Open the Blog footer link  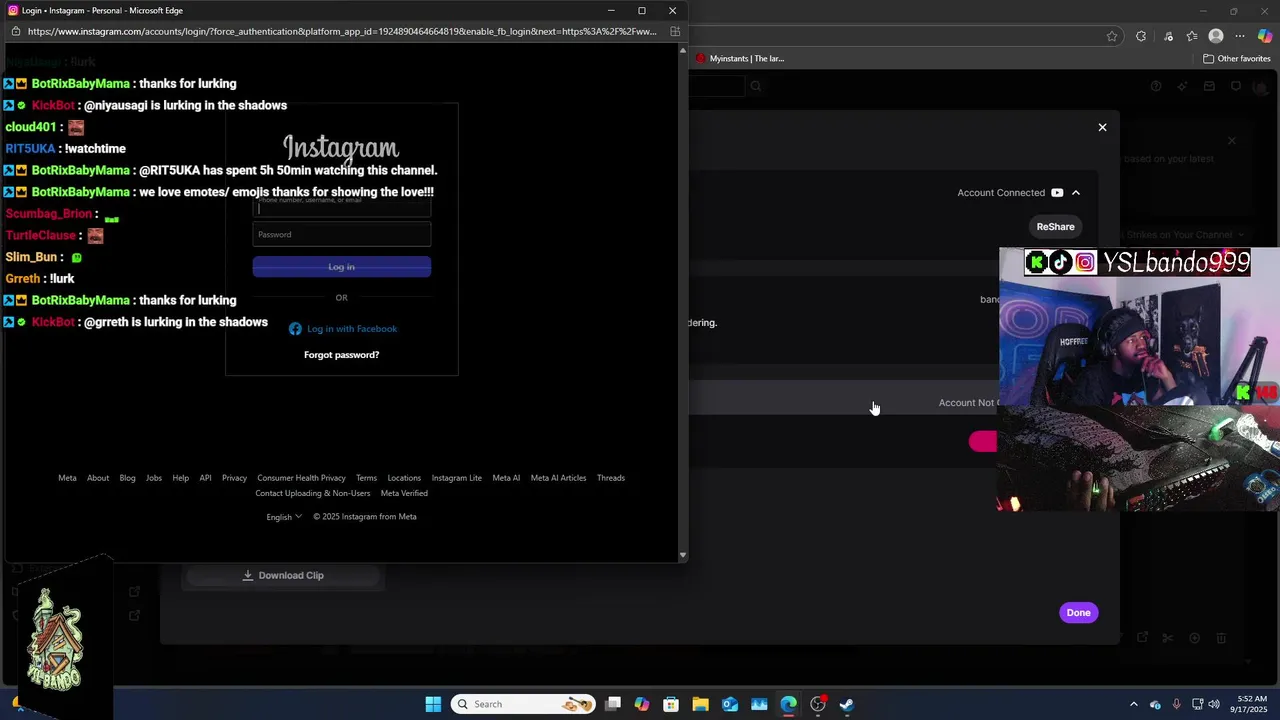127,478
